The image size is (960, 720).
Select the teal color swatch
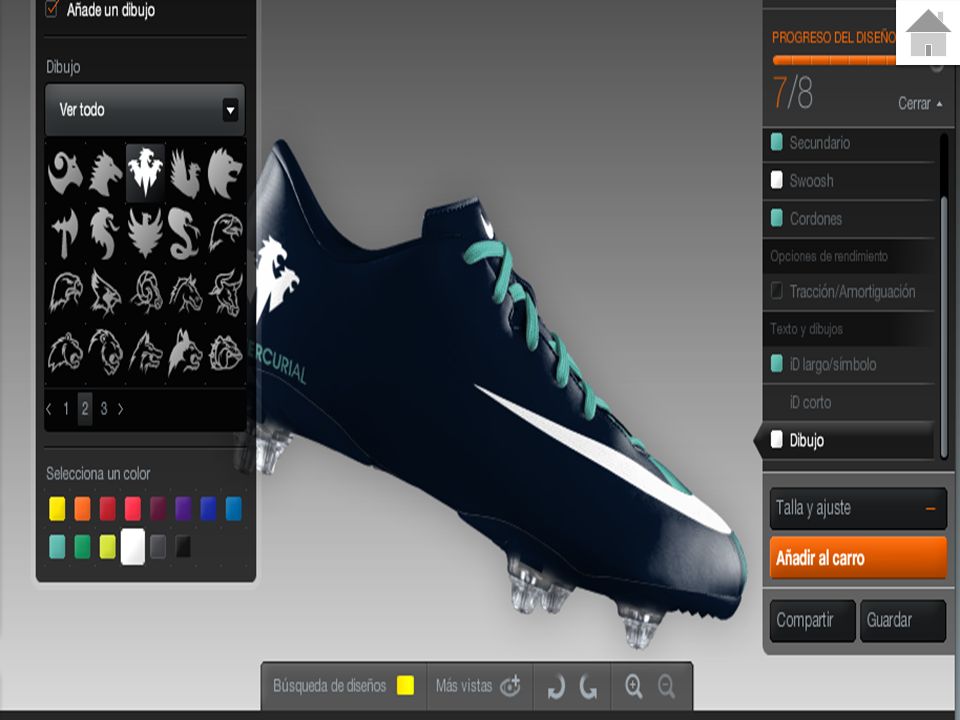click(x=57, y=547)
